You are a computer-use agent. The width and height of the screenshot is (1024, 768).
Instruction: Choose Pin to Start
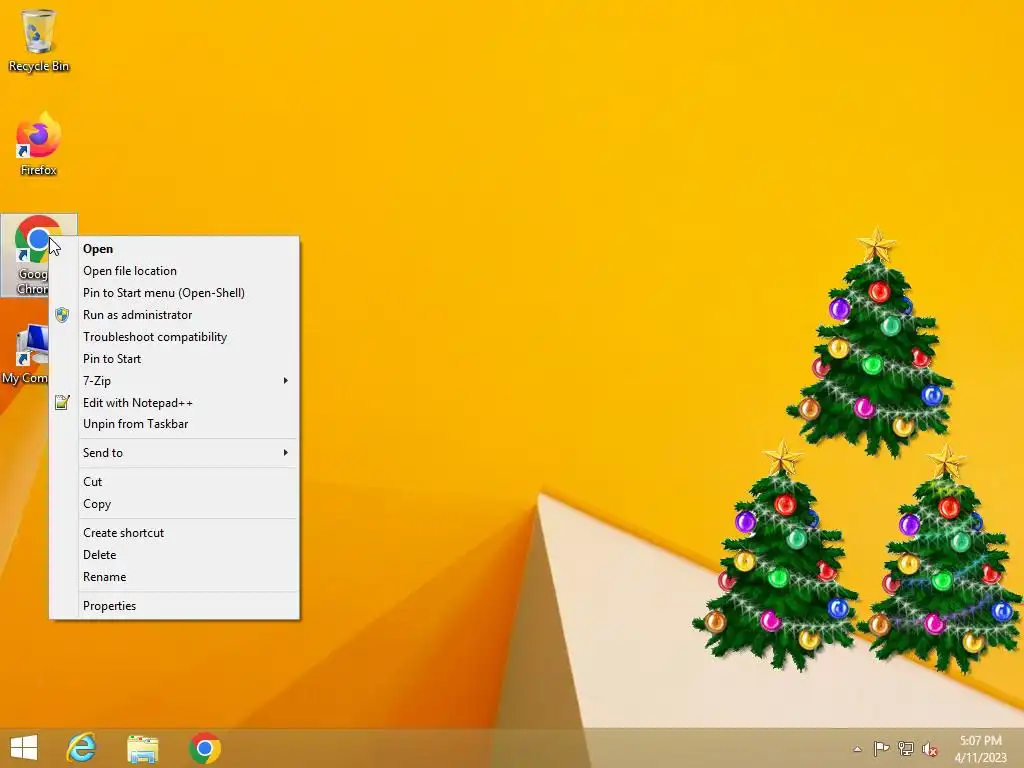pos(174,359)
